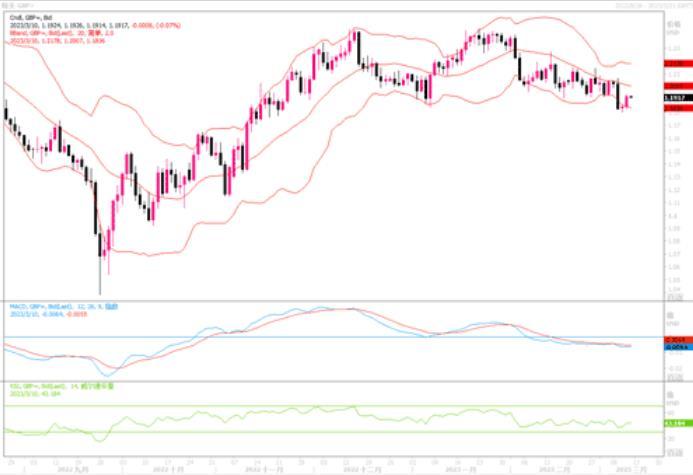Open the Cndl GBP= candlestick legend settings
The height and width of the screenshot is (475, 693).
(31, 18)
